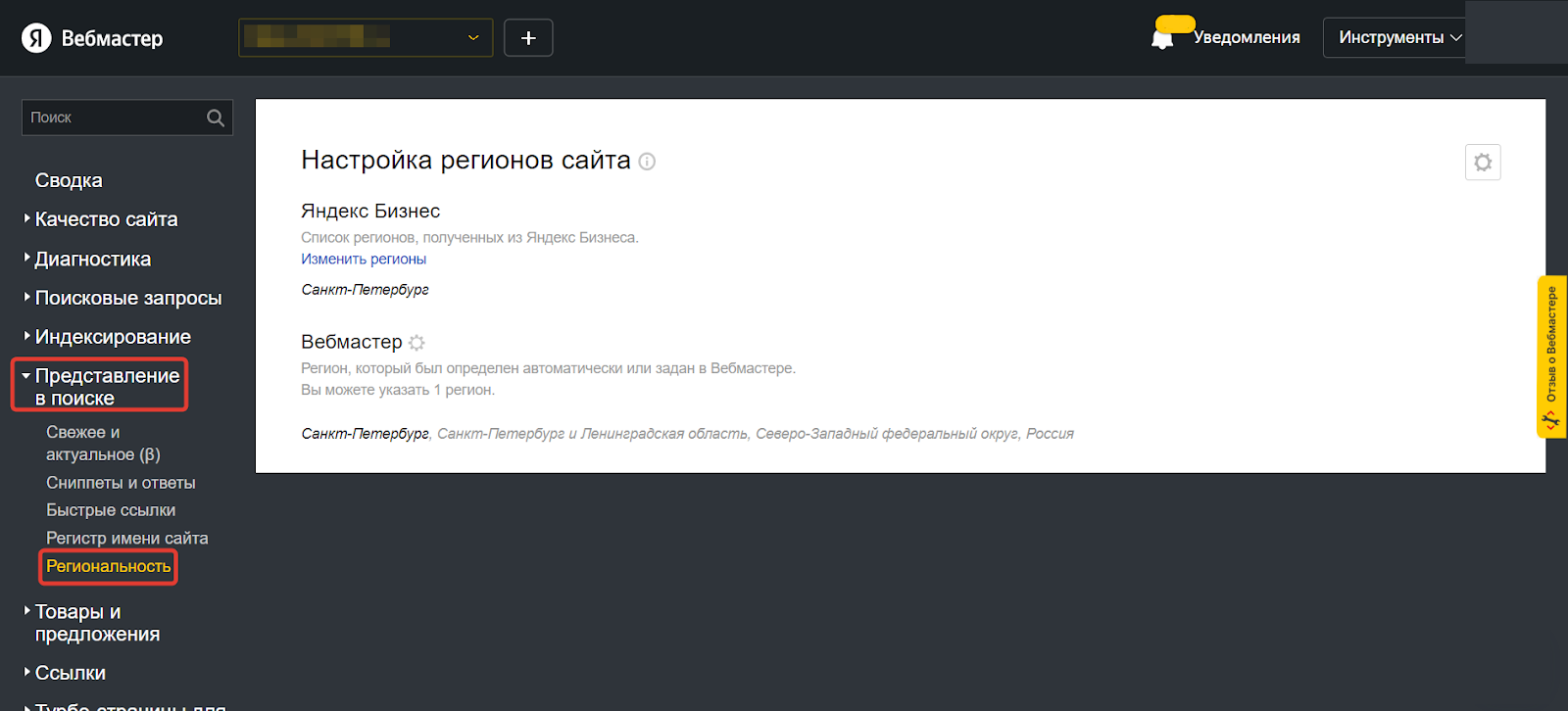Expand the Диагностика section
This screenshot has width=1568, height=711.
pos(92,259)
